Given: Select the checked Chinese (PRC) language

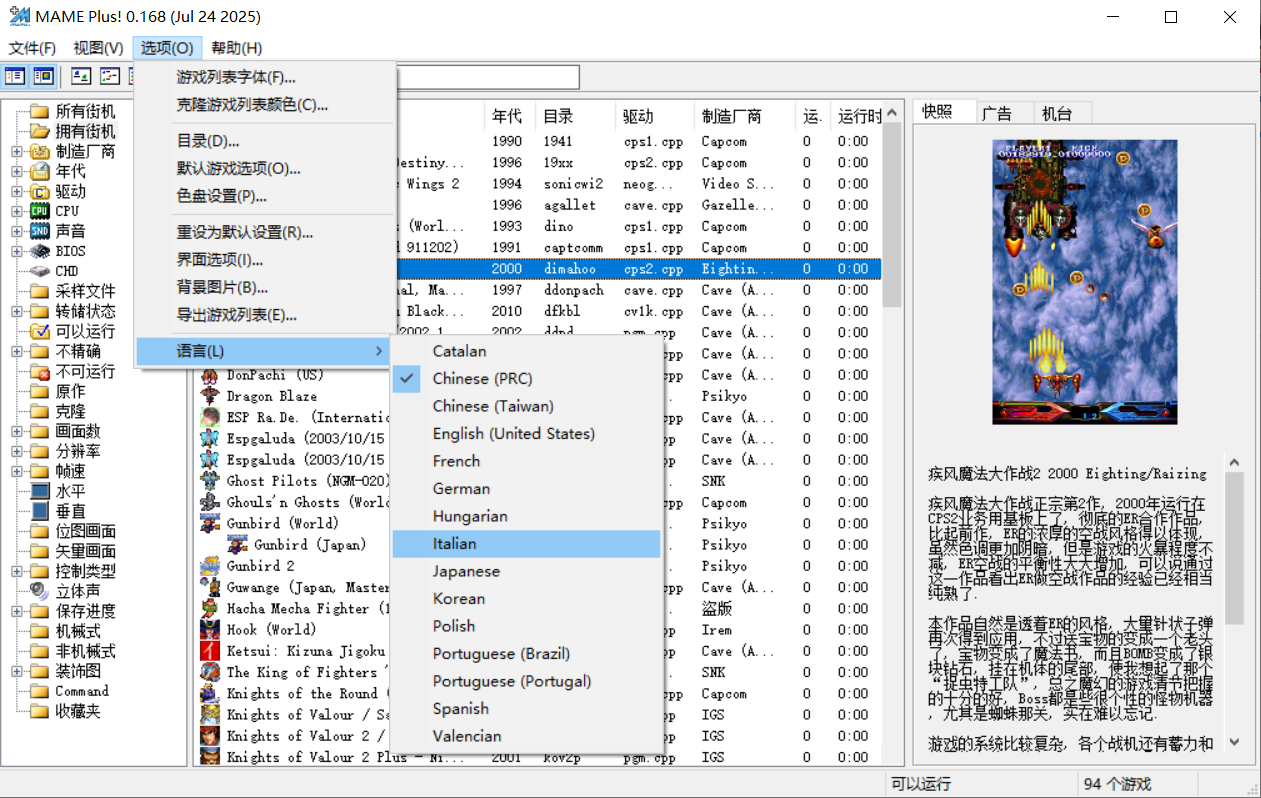Looking at the screenshot, I should click(526, 379).
